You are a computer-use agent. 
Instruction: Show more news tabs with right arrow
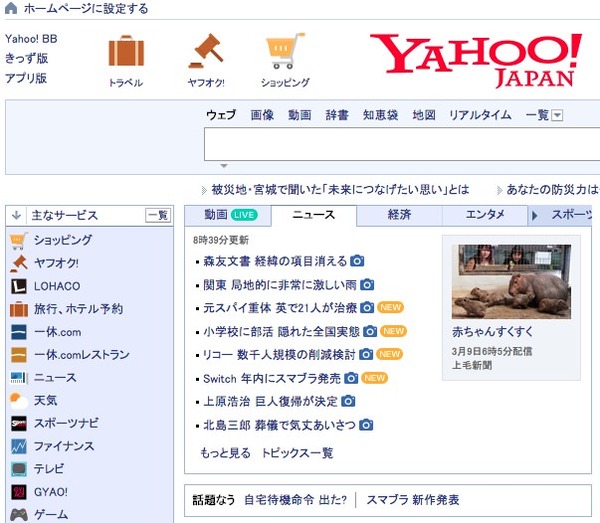pos(535,216)
